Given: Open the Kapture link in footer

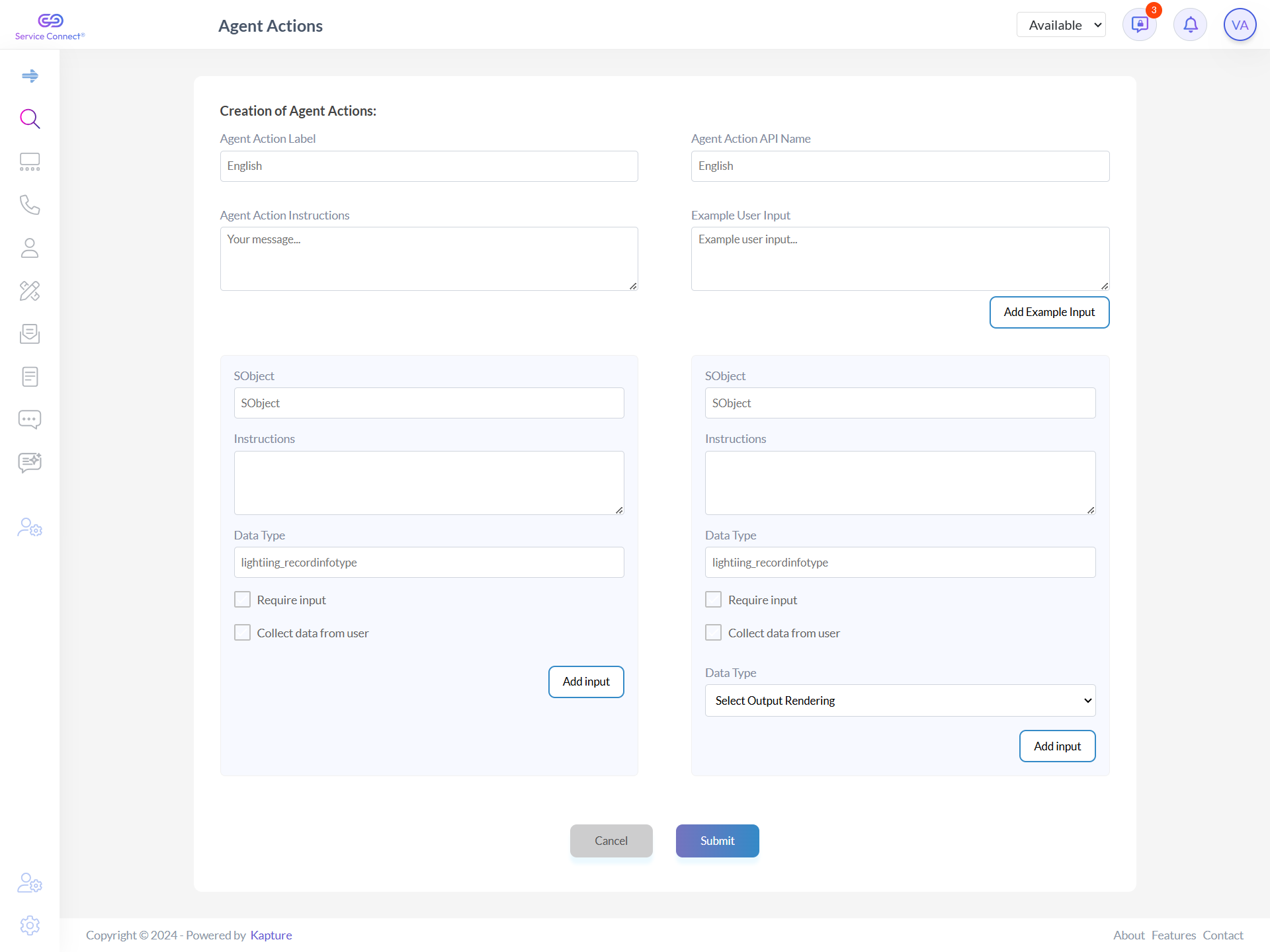Looking at the screenshot, I should click(x=271, y=935).
